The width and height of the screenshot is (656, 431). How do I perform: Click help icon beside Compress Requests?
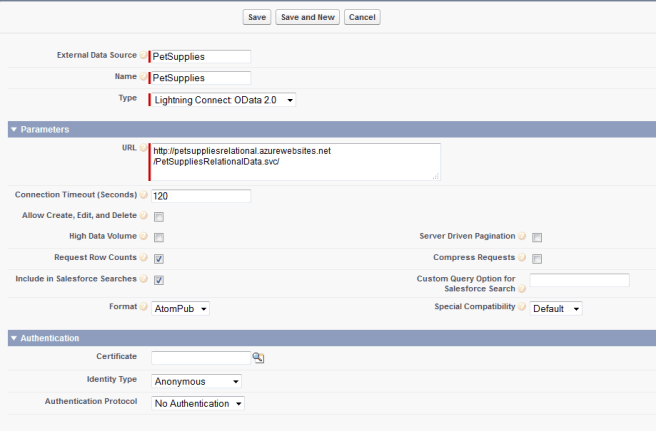(522, 258)
